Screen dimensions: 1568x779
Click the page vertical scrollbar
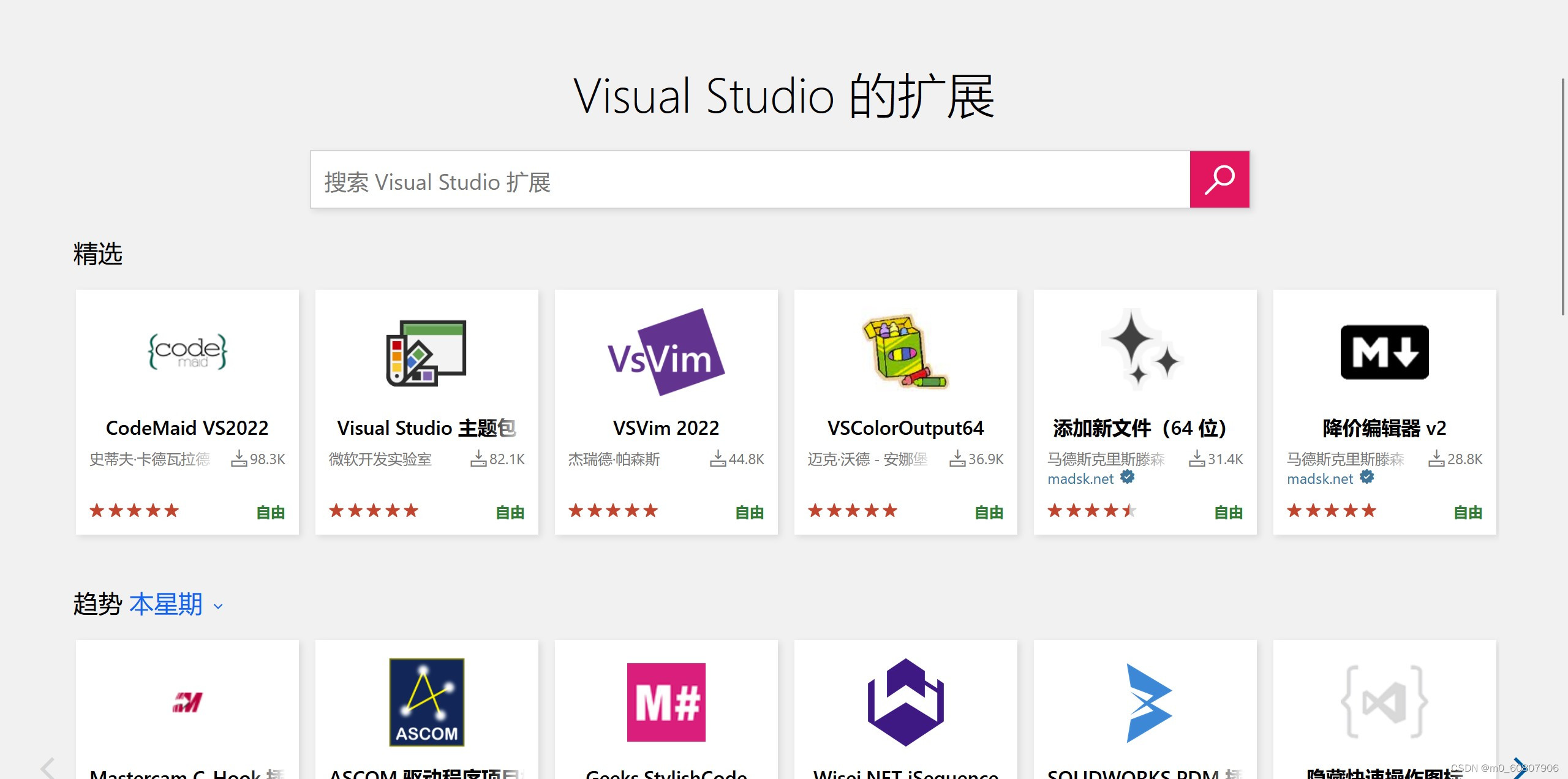coord(1562,196)
